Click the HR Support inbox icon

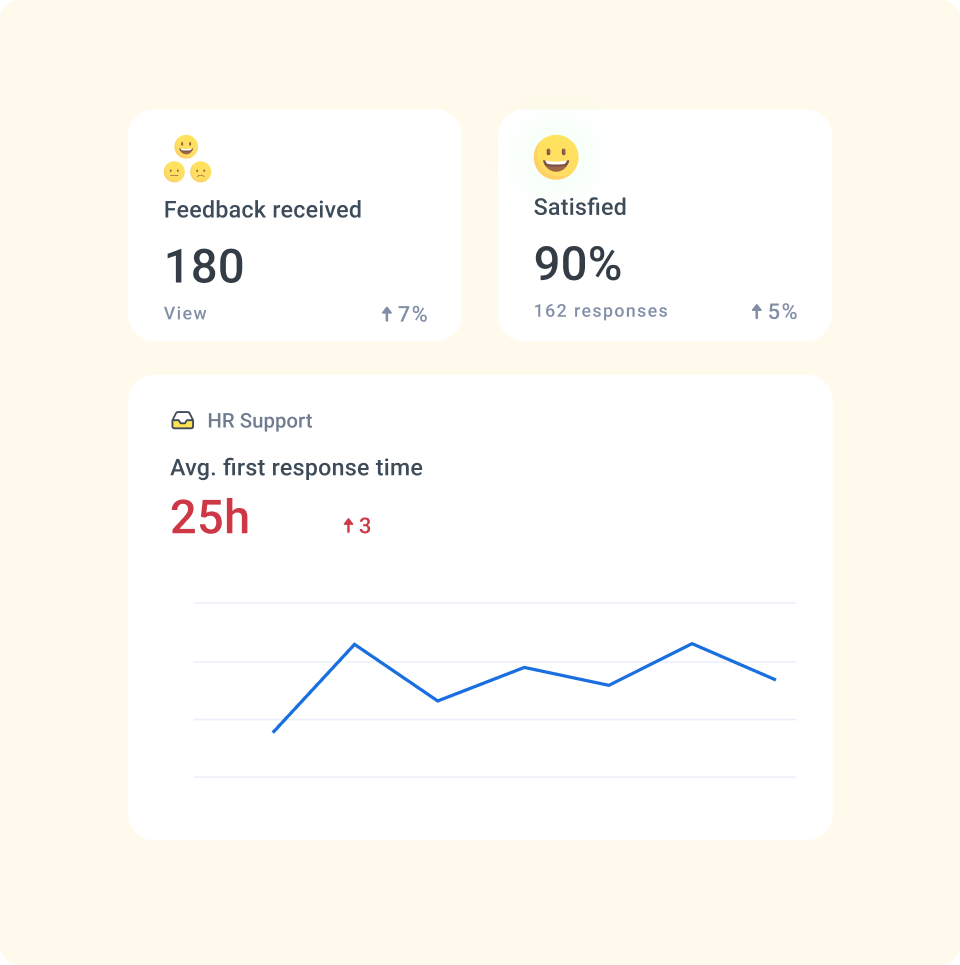point(184,420)
